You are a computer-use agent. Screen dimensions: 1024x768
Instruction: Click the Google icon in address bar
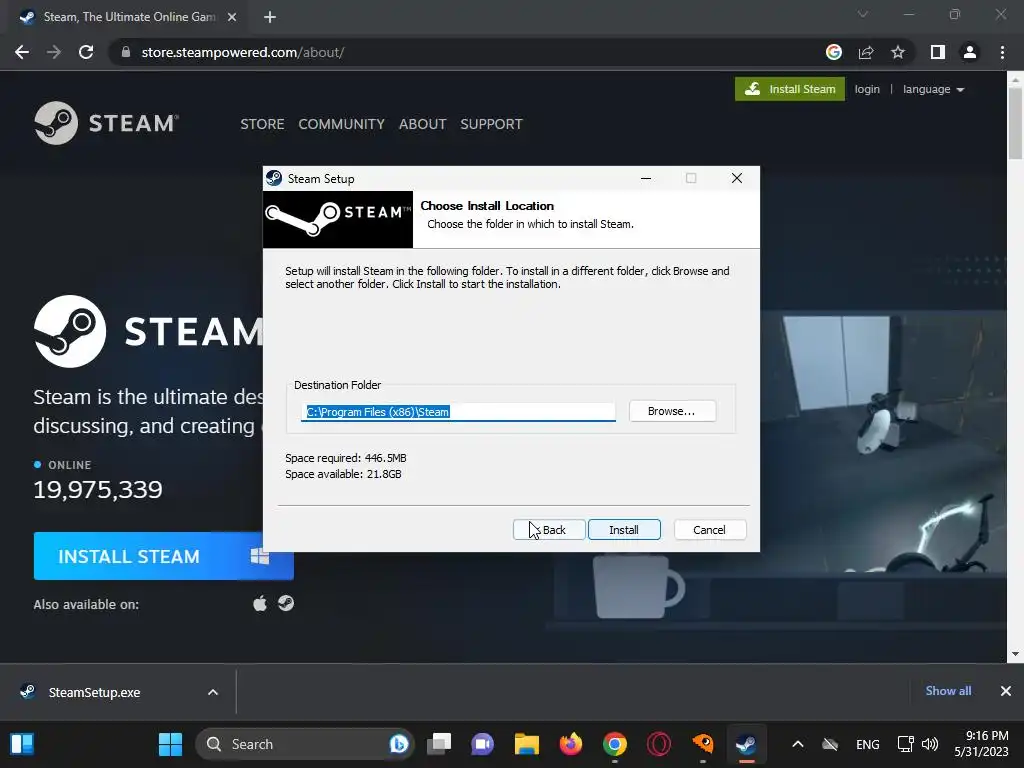click(833, 52)
